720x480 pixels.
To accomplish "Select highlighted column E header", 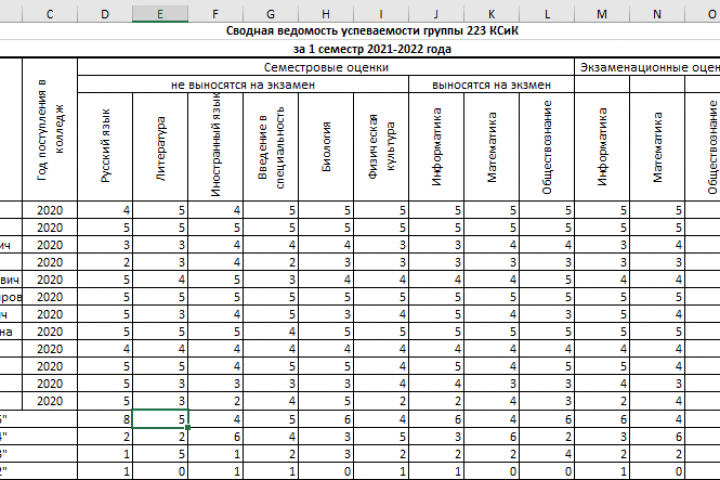I will point(160,14).
